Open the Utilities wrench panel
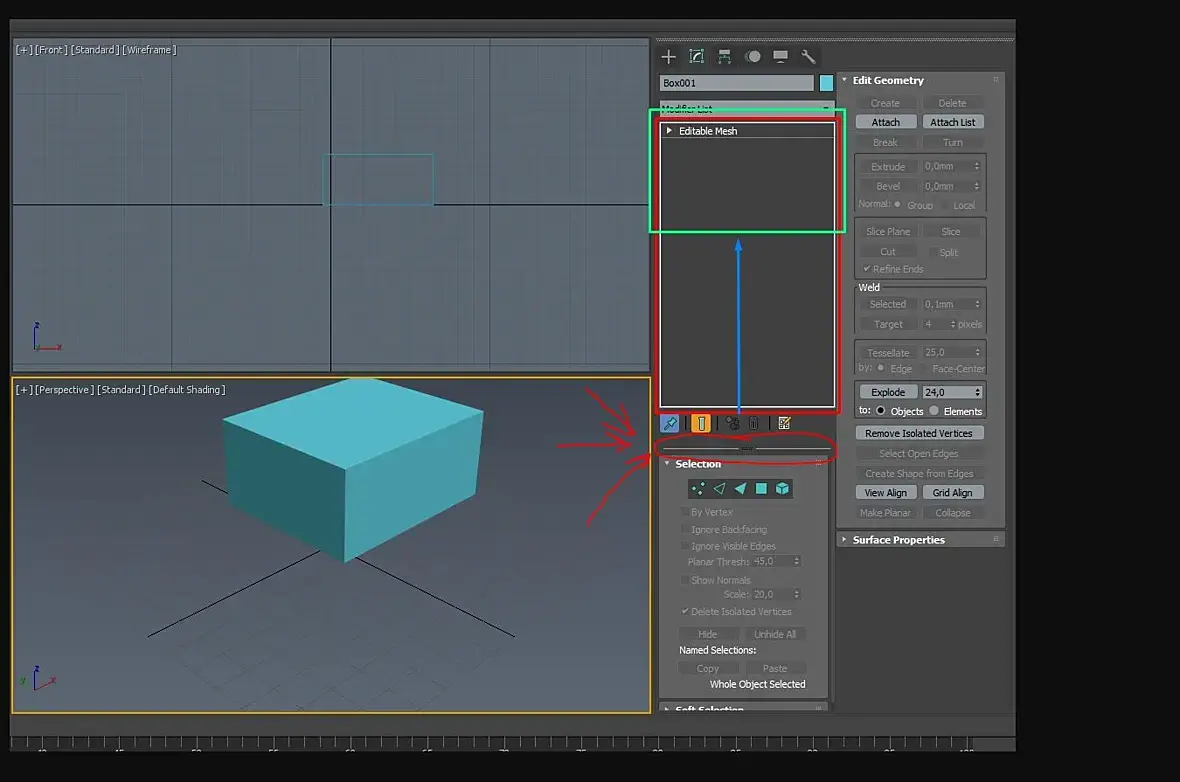The width and height of the screenshot is (1180, 782). pyautogui.click(x=808, y=57)
